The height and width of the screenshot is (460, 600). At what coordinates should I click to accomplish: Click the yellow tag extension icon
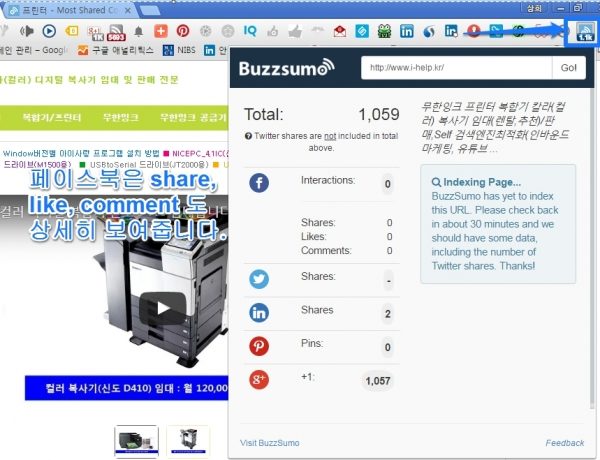click(72, 31)
